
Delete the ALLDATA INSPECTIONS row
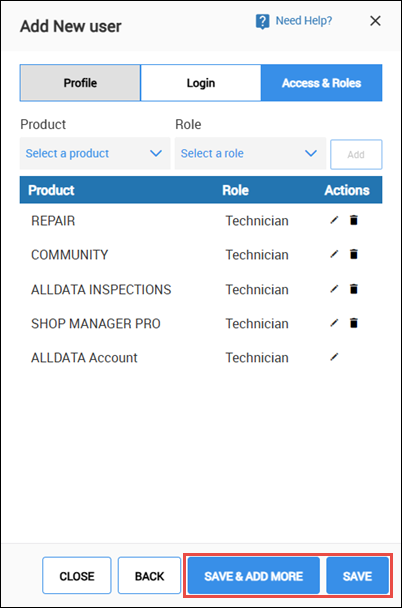[x=354, y=289]
